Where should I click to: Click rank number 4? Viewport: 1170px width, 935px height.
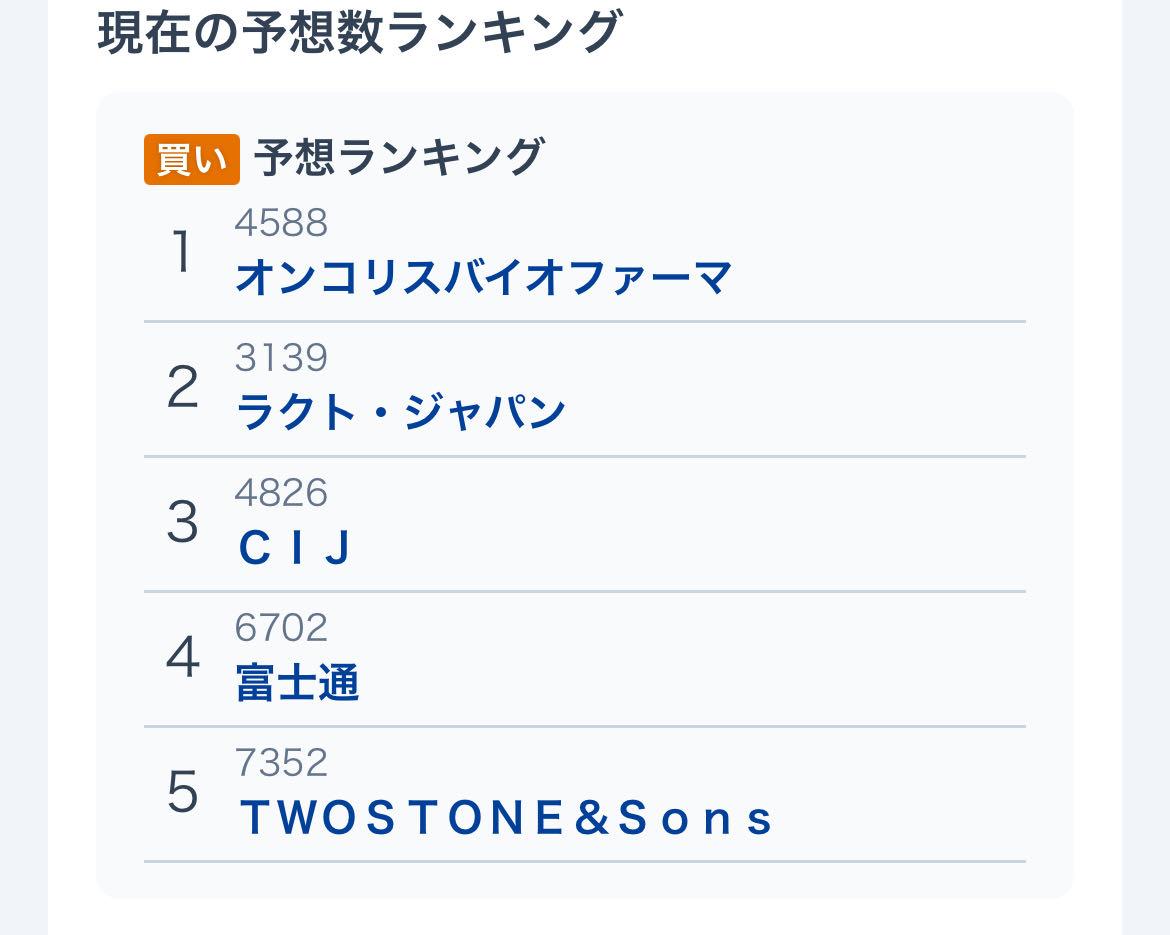[x=182, y=657]
